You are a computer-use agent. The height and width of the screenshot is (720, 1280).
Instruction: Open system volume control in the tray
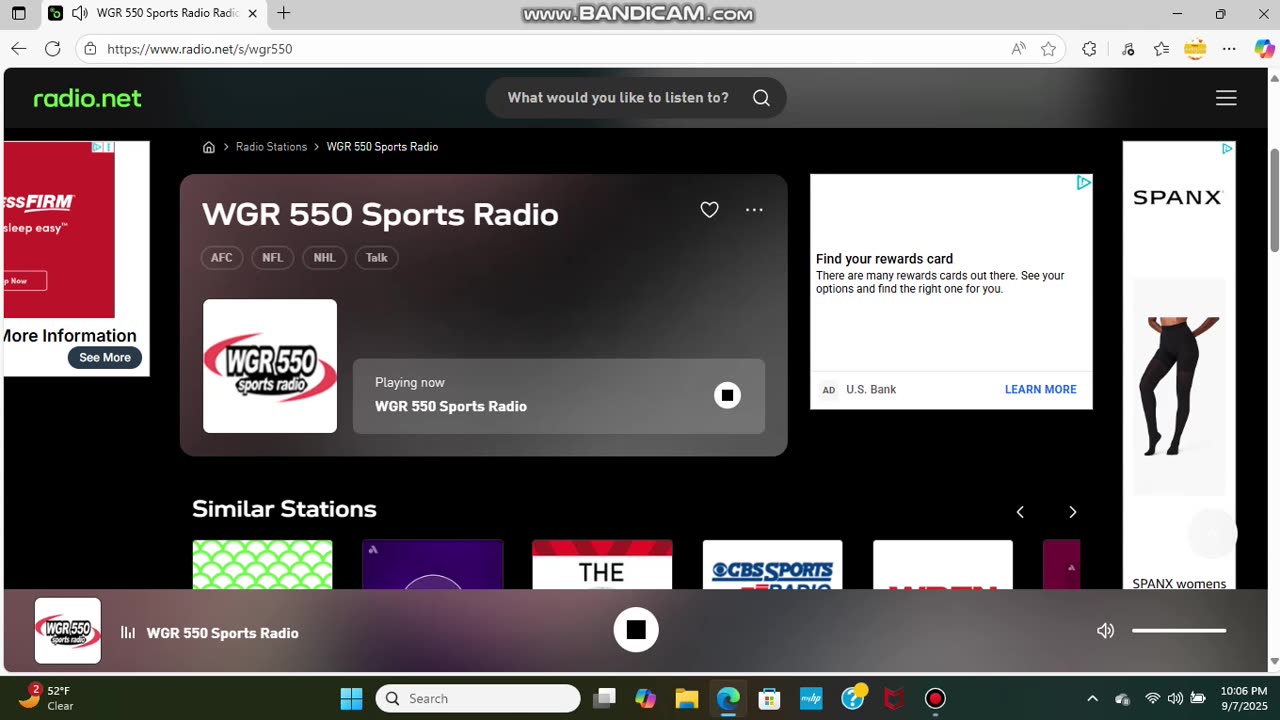1175,698
